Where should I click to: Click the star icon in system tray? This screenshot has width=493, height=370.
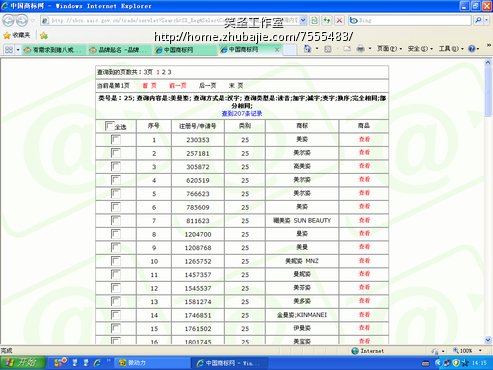465,363
